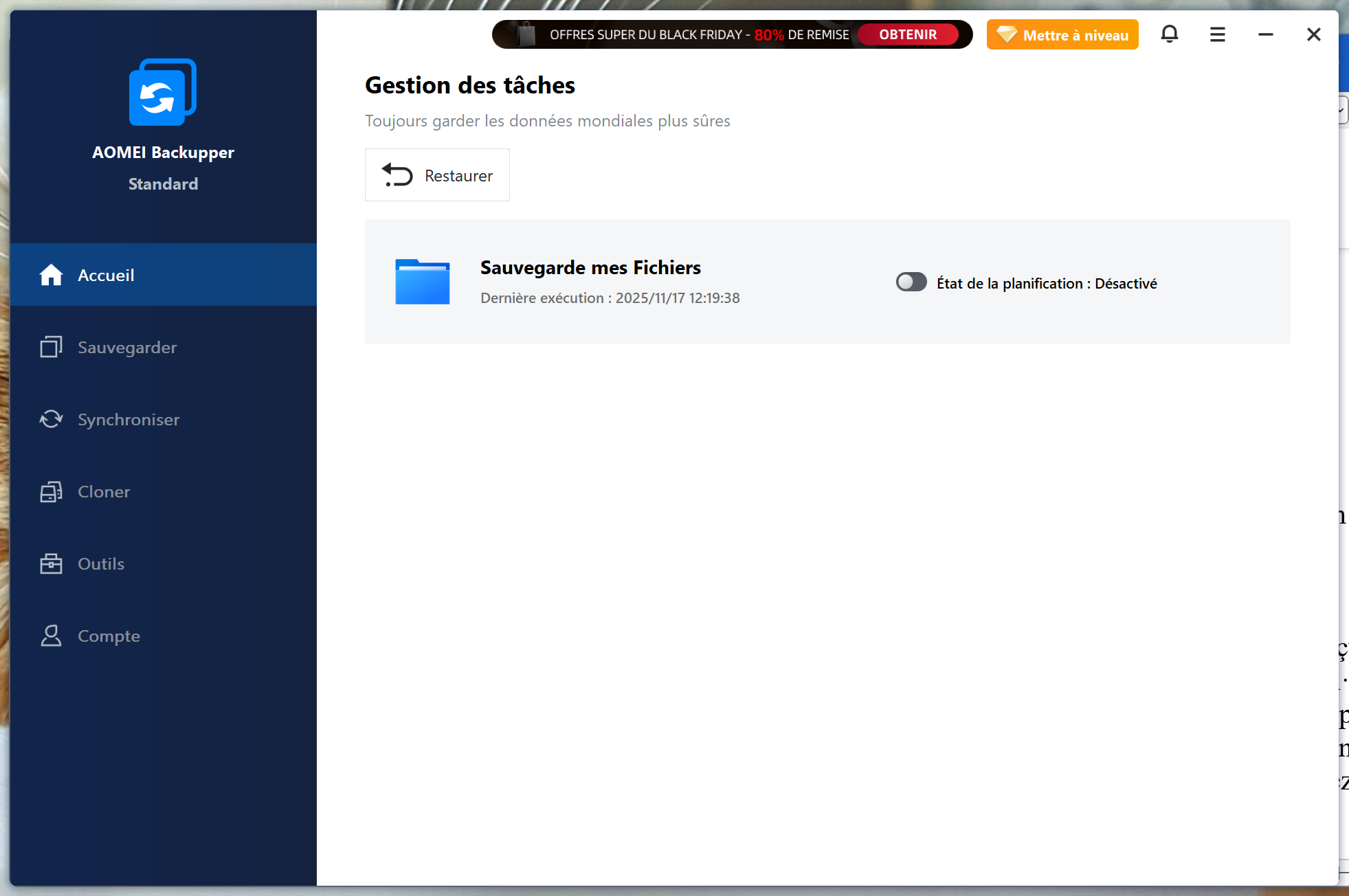Open the Outils section label

pos(101,563)
